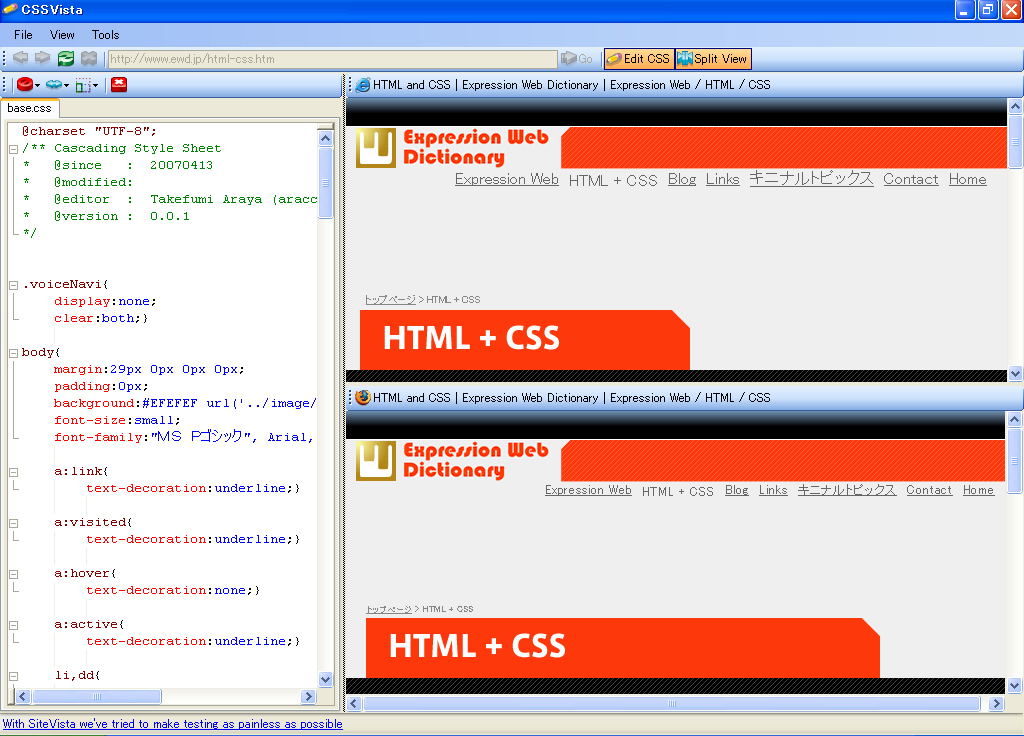The height and width of the screenshot is (736, 1024).
Task: Click the Go button next to the address bar
Action: (x=577, y=59)
